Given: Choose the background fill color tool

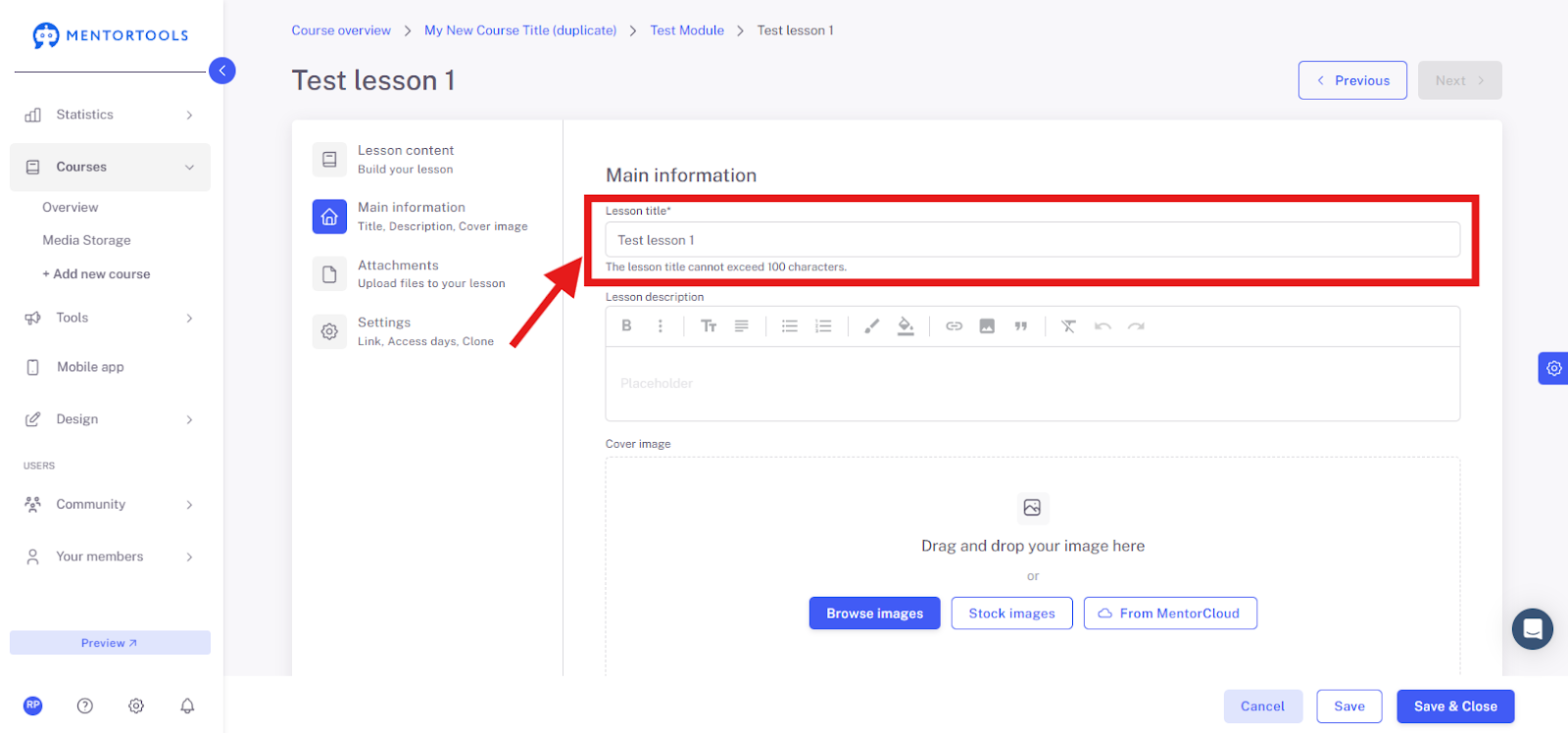Looking at the screenshot, I should click(x=906, y=326).
